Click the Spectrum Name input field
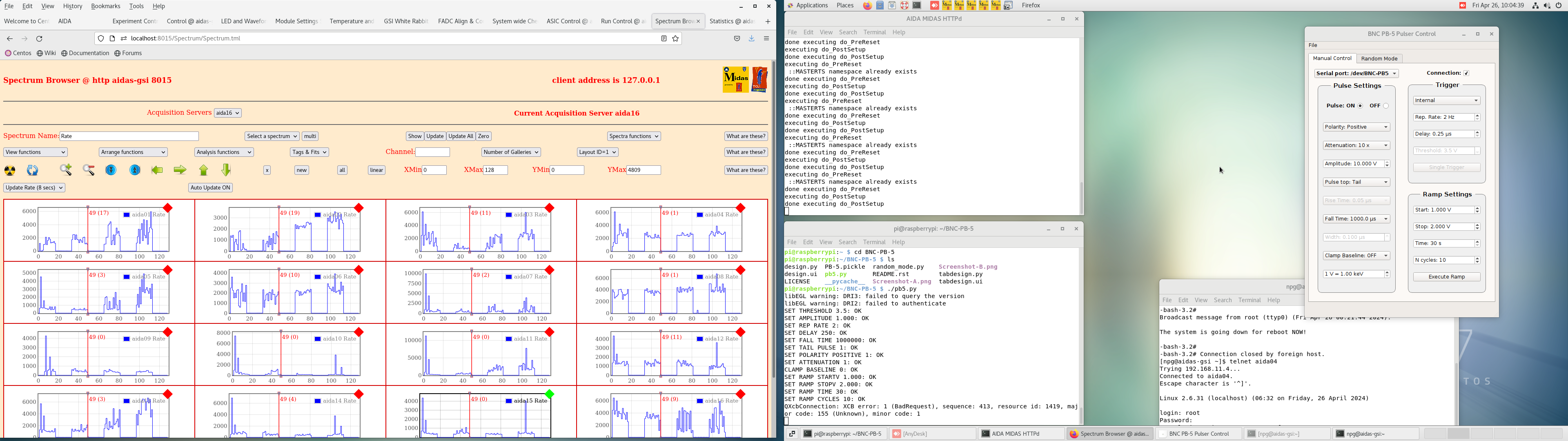The height and width of the screenshot is (441, 1568). [x=129, y=136]
